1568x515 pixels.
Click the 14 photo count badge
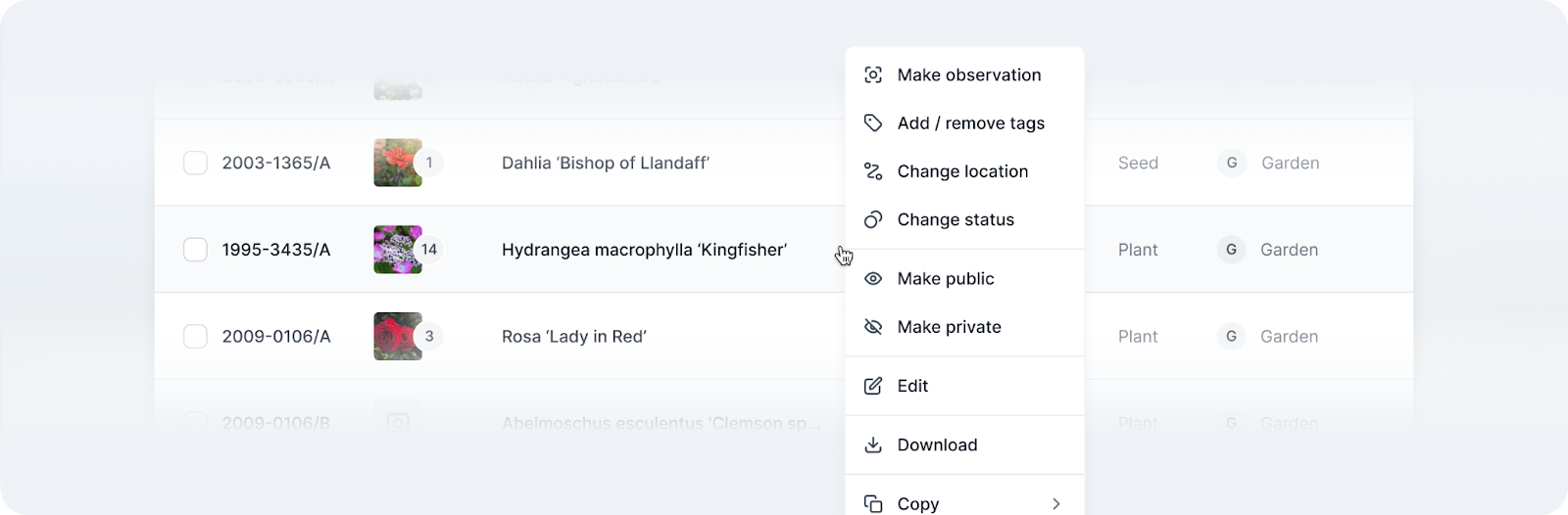click(429, 250)
